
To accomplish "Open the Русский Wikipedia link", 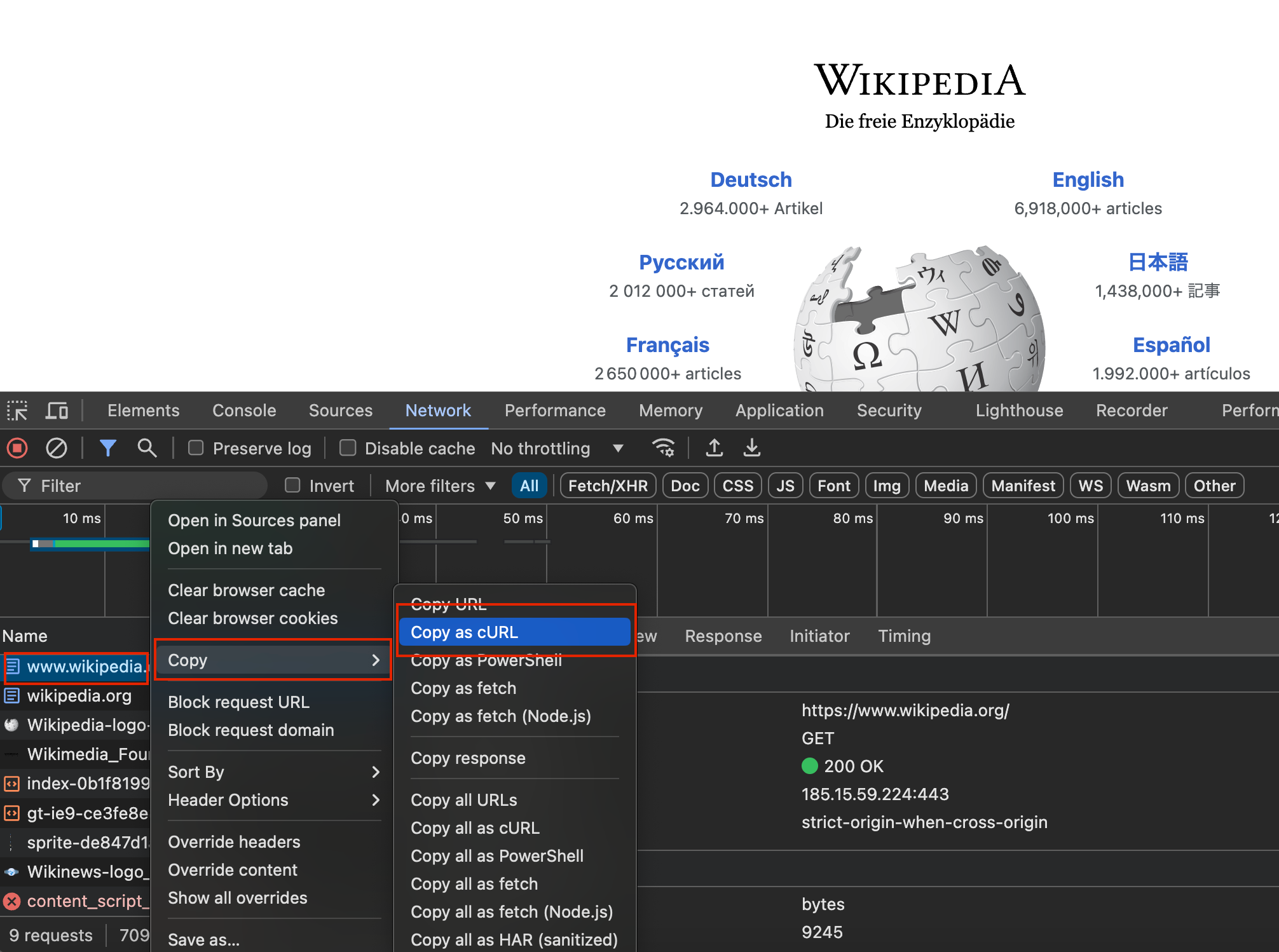I will [x=681, y=262].
